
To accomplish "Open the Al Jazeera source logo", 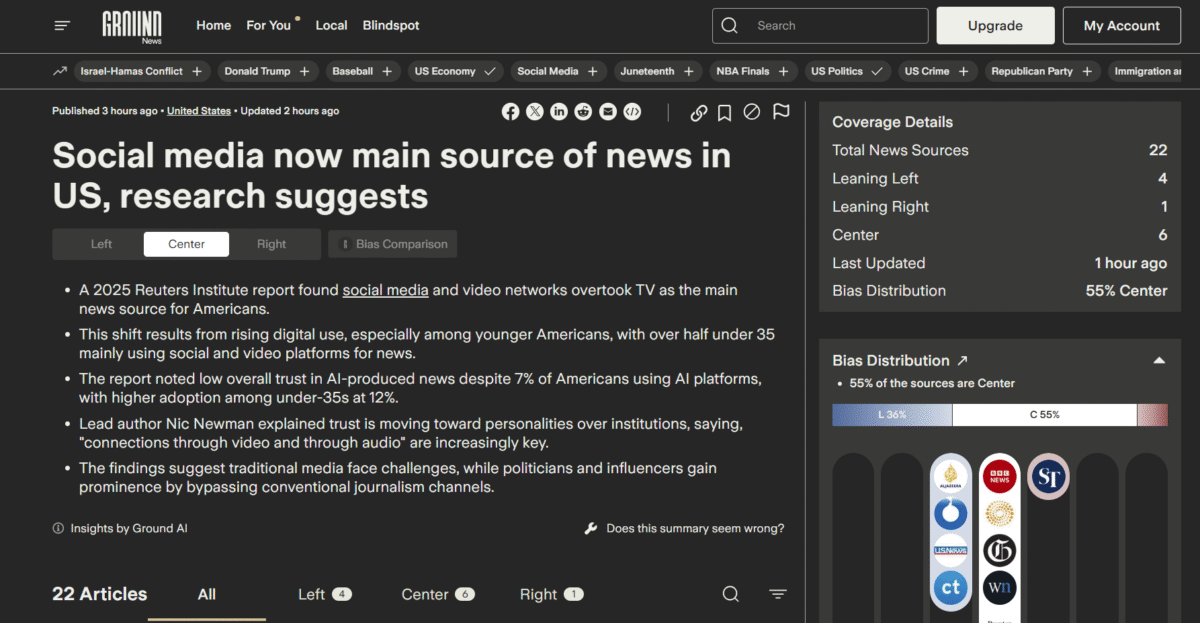I will click(x=951, y=478).
